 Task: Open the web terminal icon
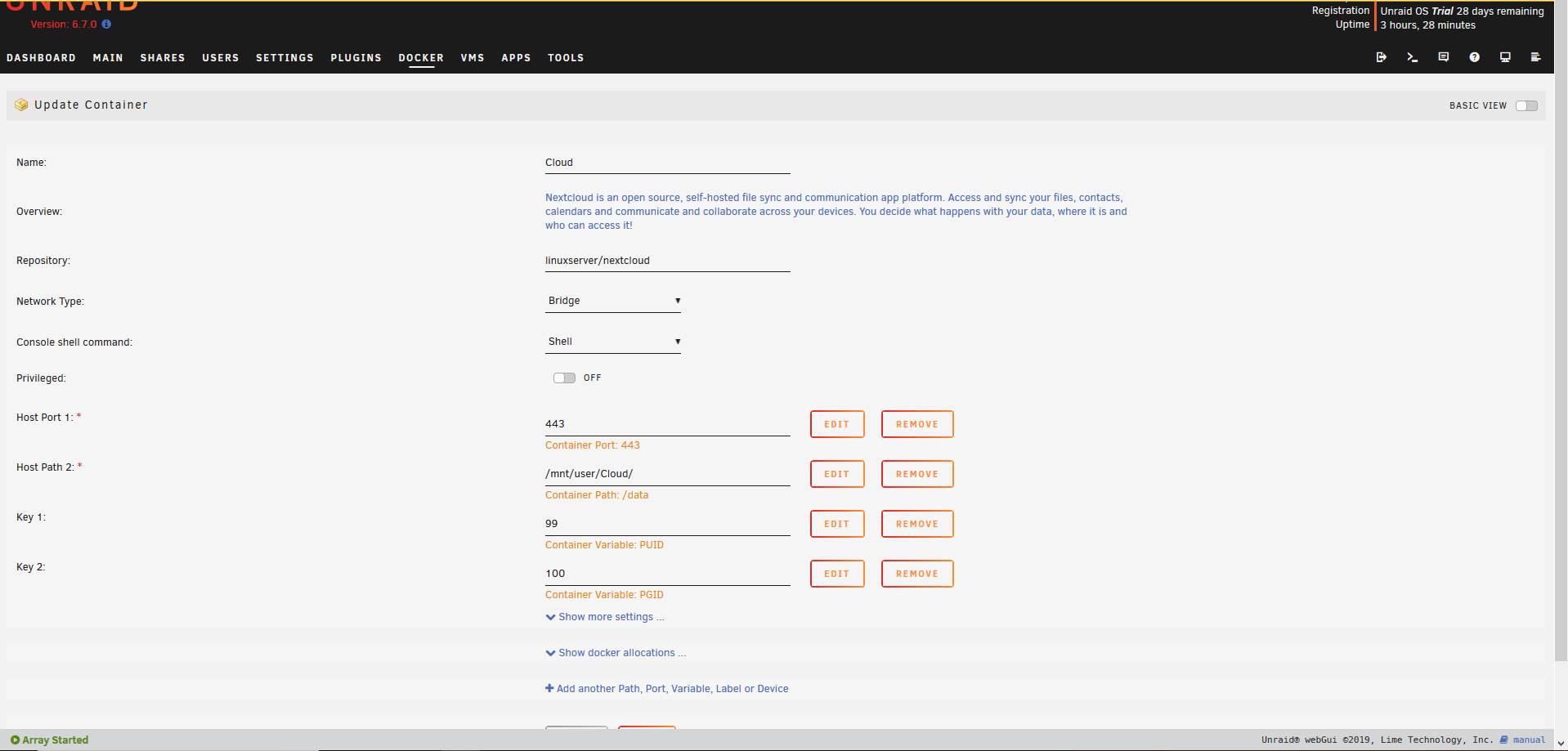point(1412,57)
